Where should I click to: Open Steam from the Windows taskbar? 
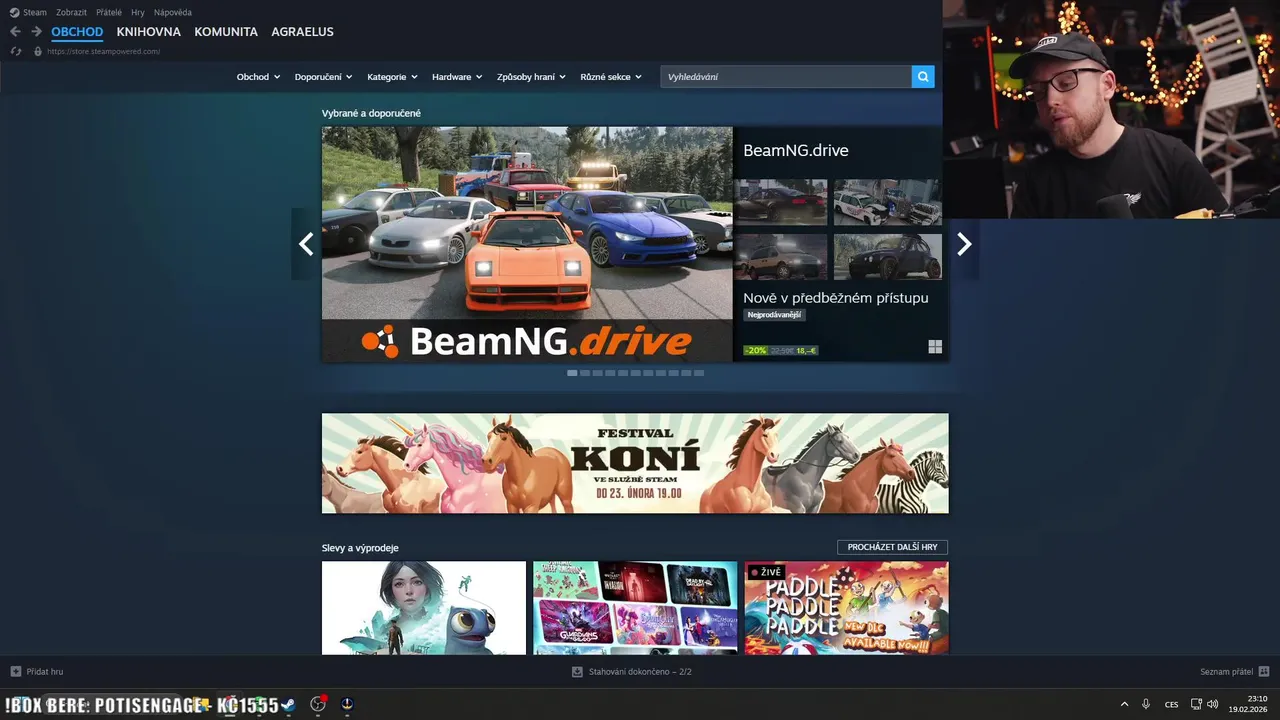[289, 704]
